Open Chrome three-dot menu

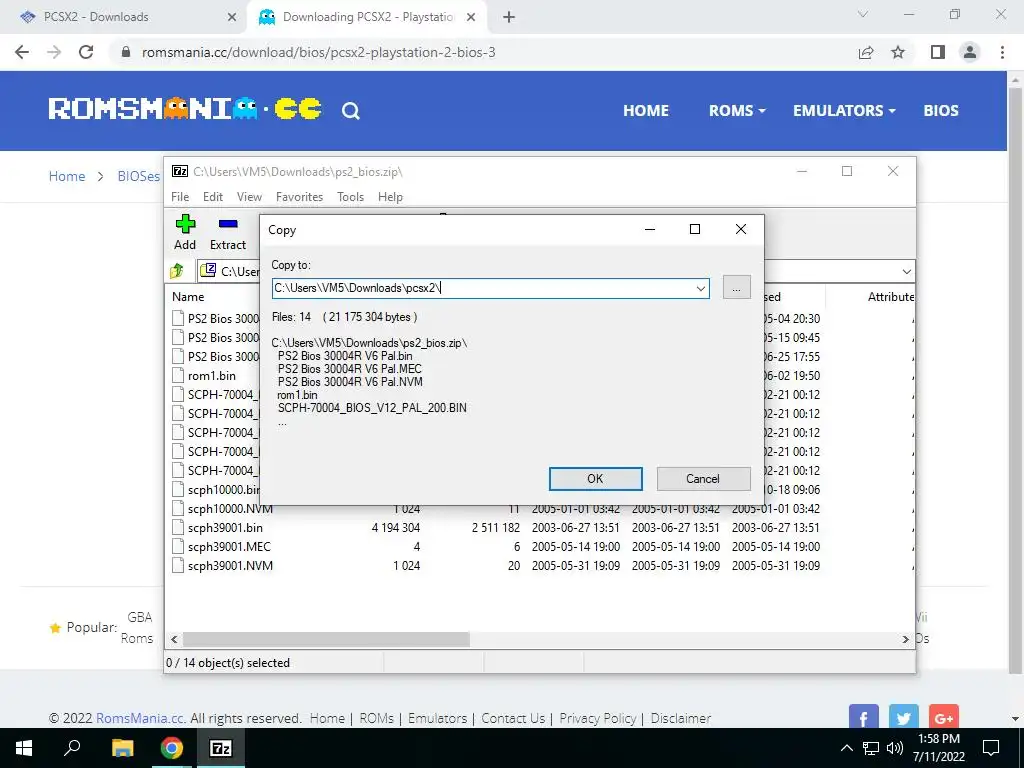[x=1002, y=52]
